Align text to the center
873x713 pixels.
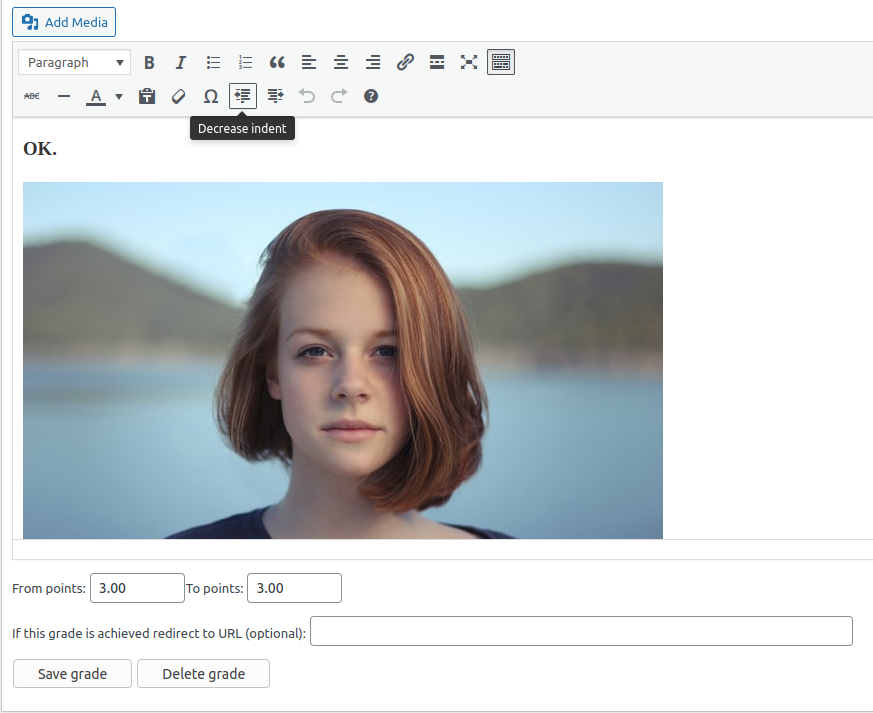(x=341, y=63)
